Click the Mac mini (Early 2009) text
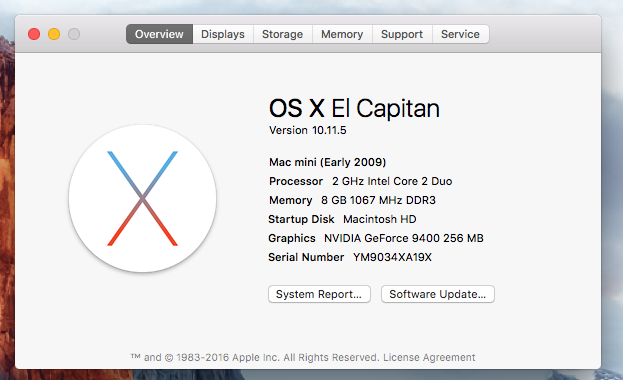Image resolution: width=623 pixels, height=380 pixels. (x=327, y=162)
